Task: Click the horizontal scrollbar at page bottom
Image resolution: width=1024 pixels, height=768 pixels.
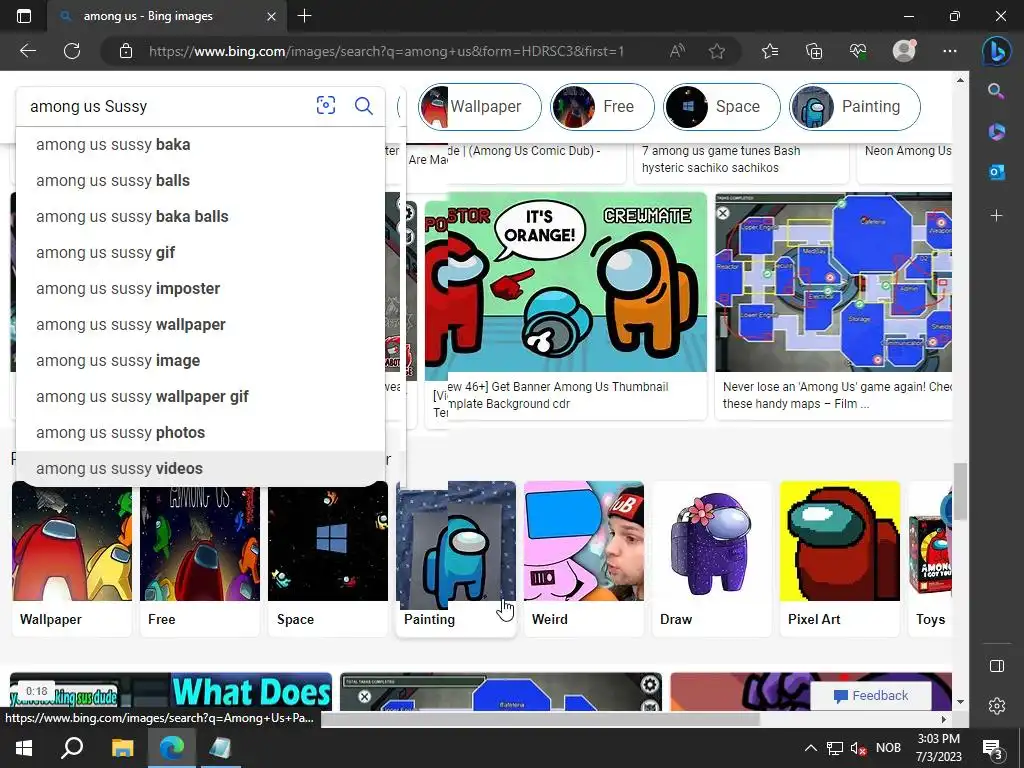Action: pyautogui.click(x=541, y=719)
